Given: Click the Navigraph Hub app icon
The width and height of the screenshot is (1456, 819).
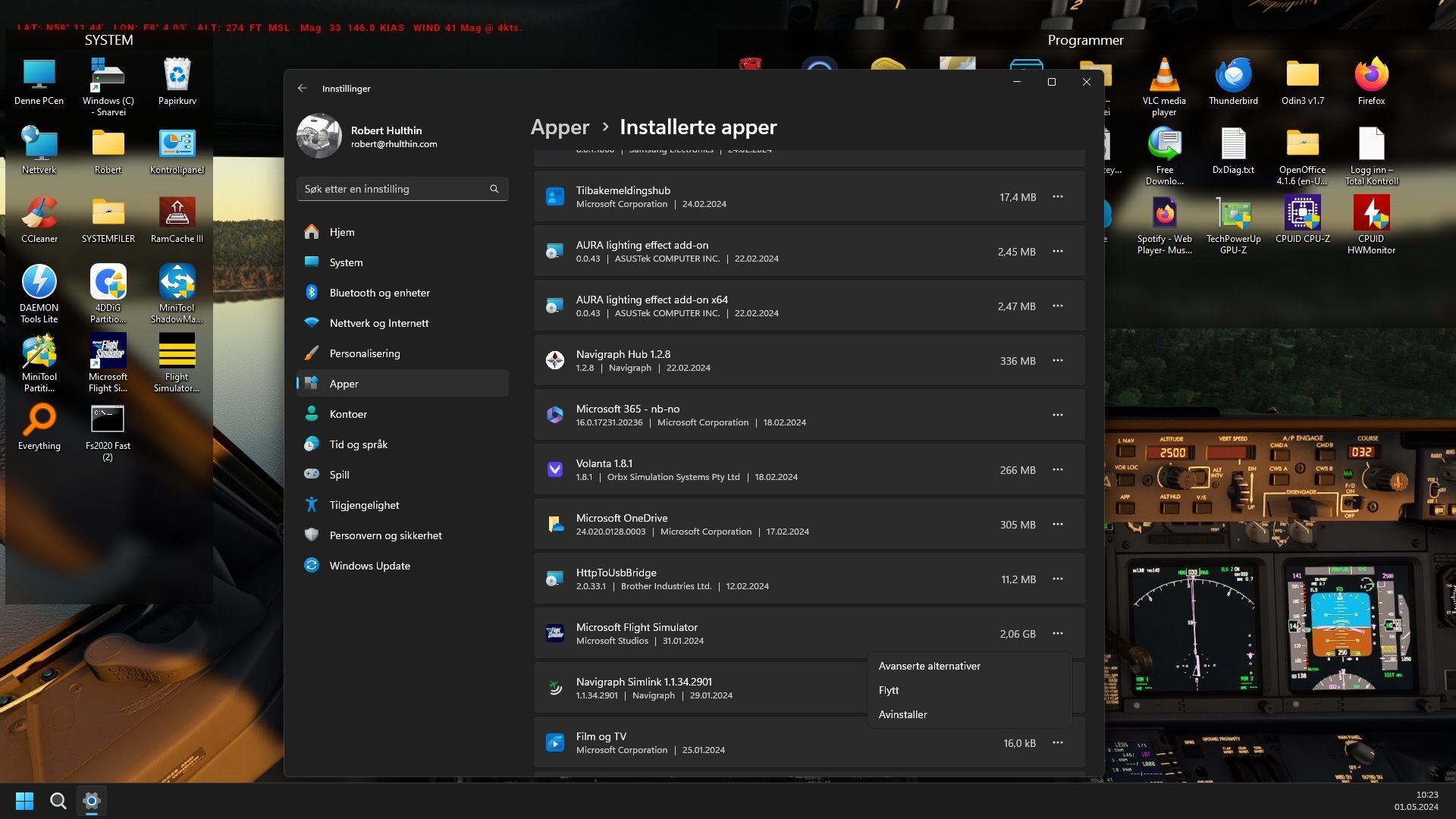Looking at the screenshot, I should (555, 360).
